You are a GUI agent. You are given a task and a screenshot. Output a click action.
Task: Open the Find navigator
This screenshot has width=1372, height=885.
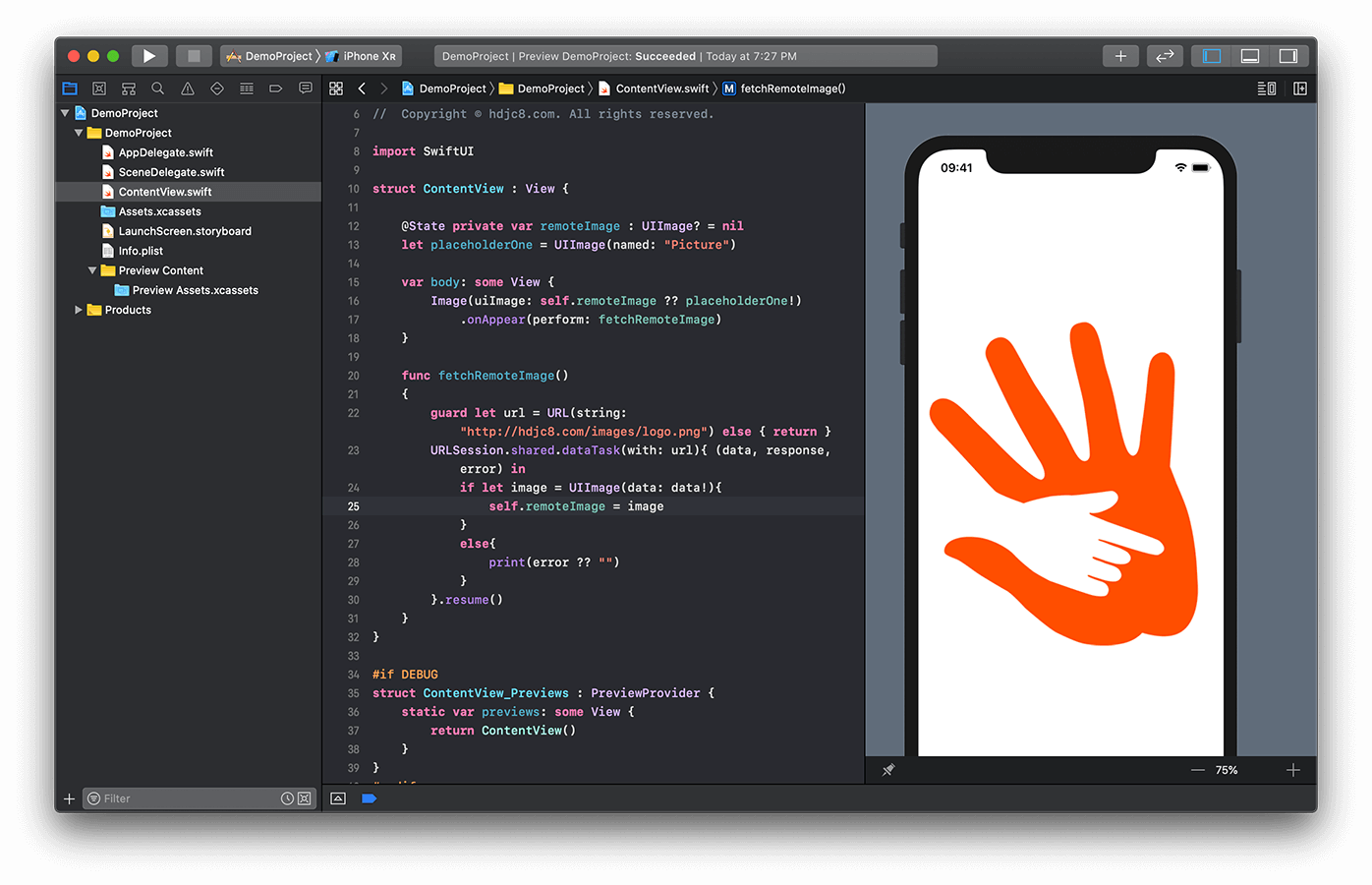[x=158, y=88]
